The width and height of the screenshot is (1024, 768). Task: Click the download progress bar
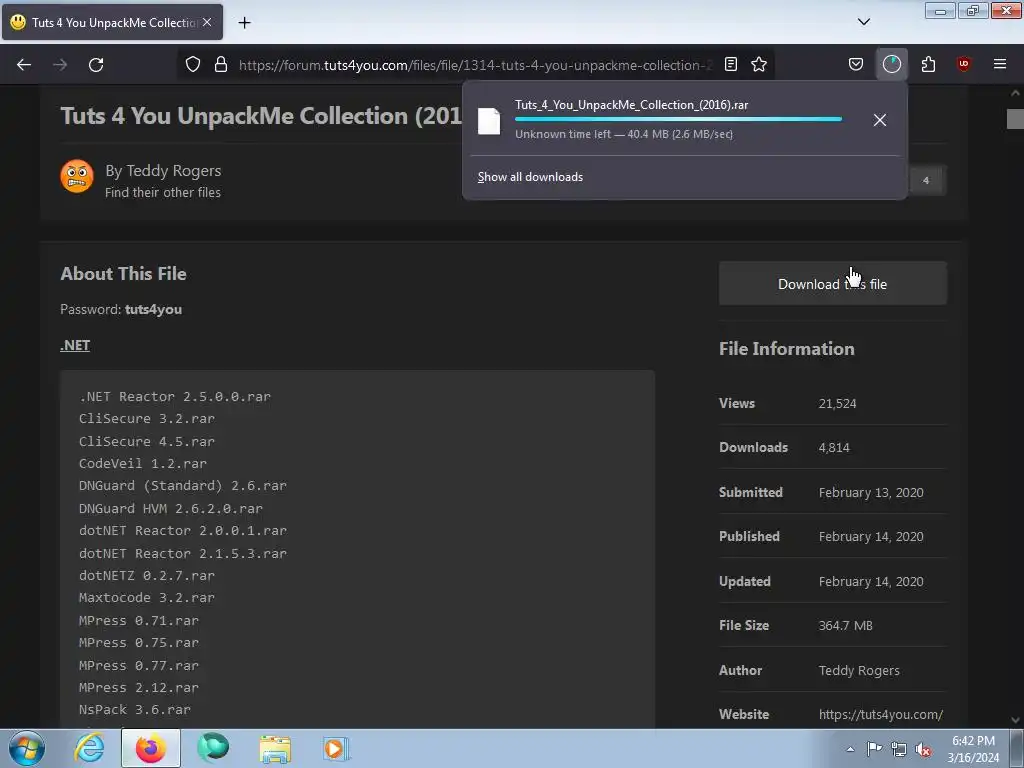point(678,120)
